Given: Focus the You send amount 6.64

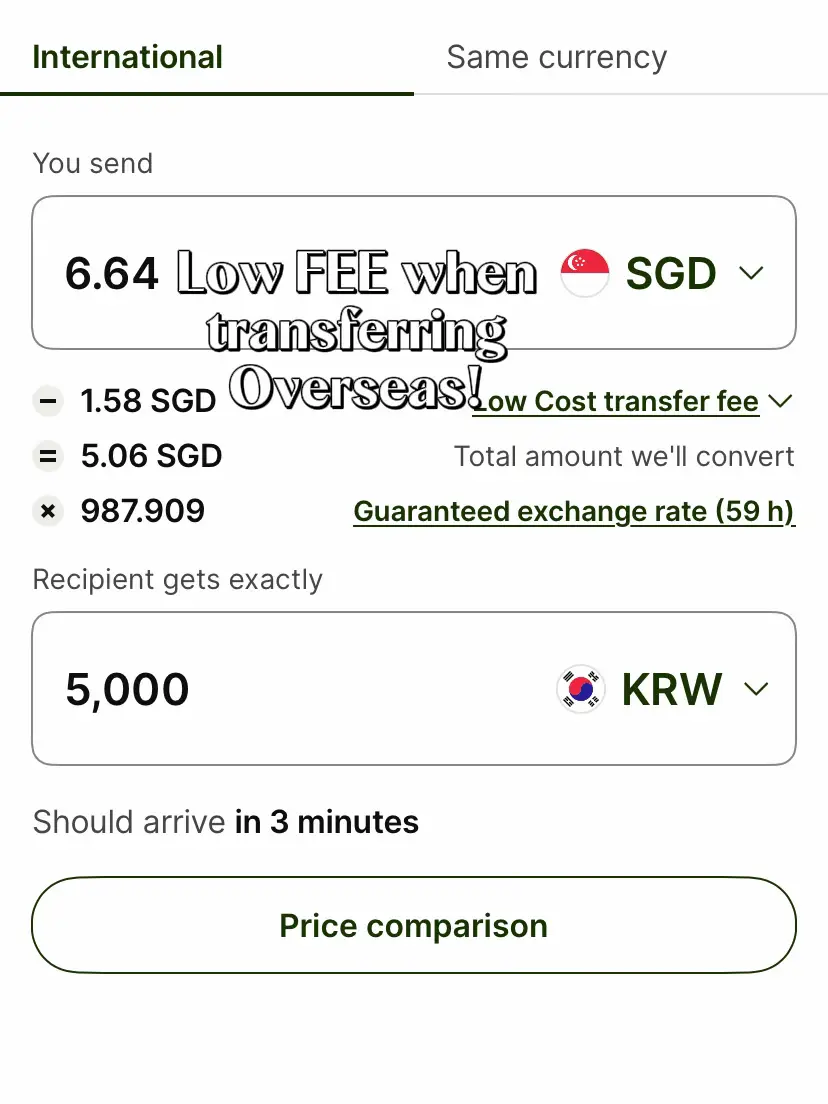Looking at the screenshot, I should click(112, 273).
